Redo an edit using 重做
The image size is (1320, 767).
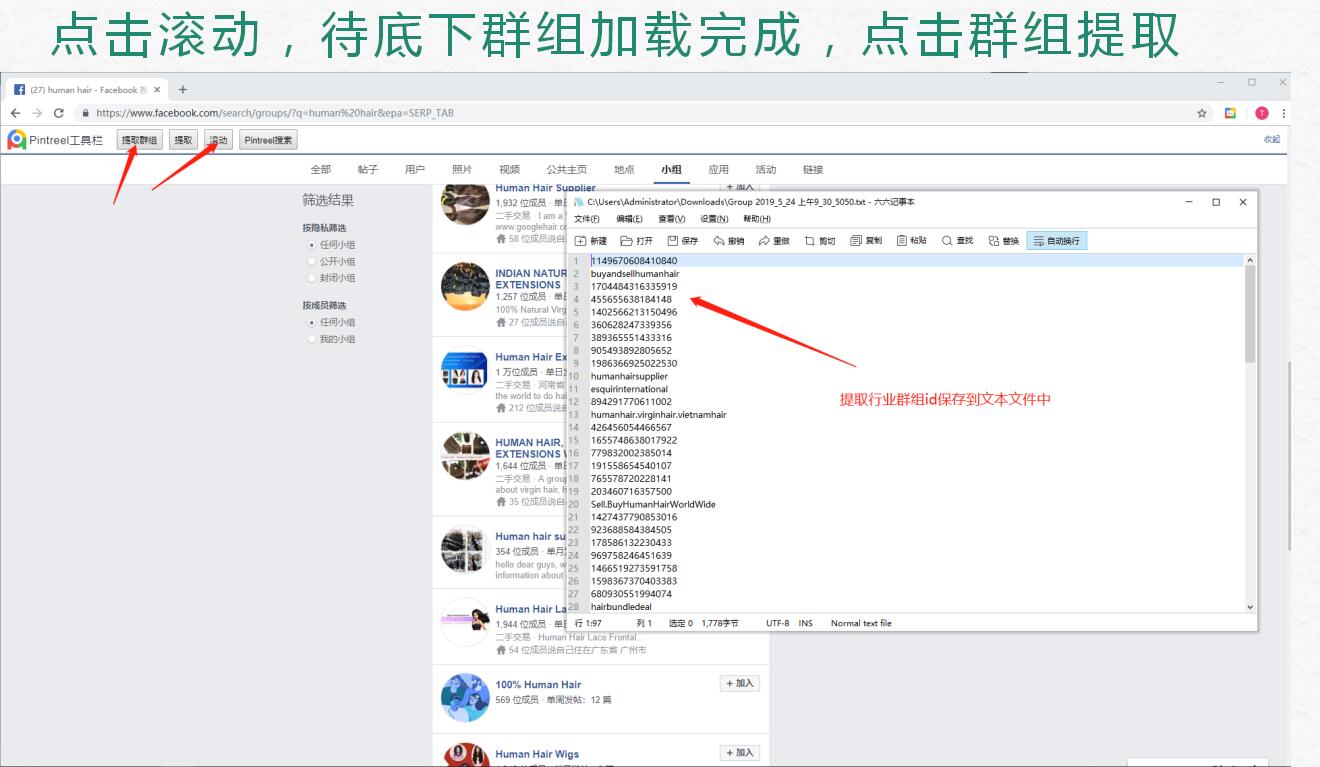tap(772, 240)
